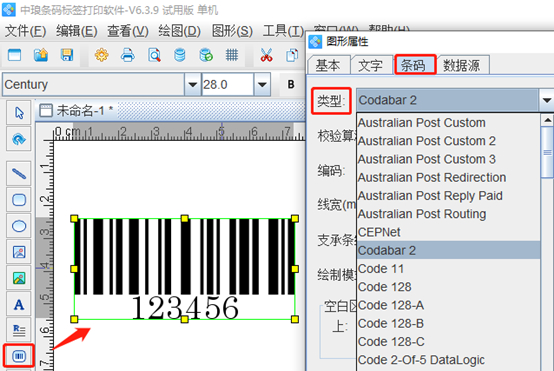
Task: Select the barcode drawing tool
Action: pos(19,356)
